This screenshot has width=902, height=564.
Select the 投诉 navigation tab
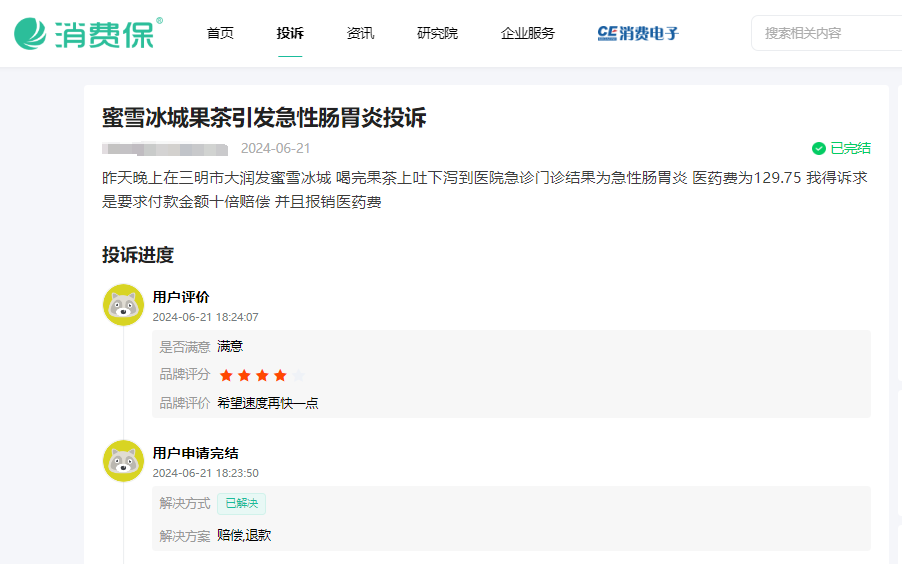click(290, 33)
